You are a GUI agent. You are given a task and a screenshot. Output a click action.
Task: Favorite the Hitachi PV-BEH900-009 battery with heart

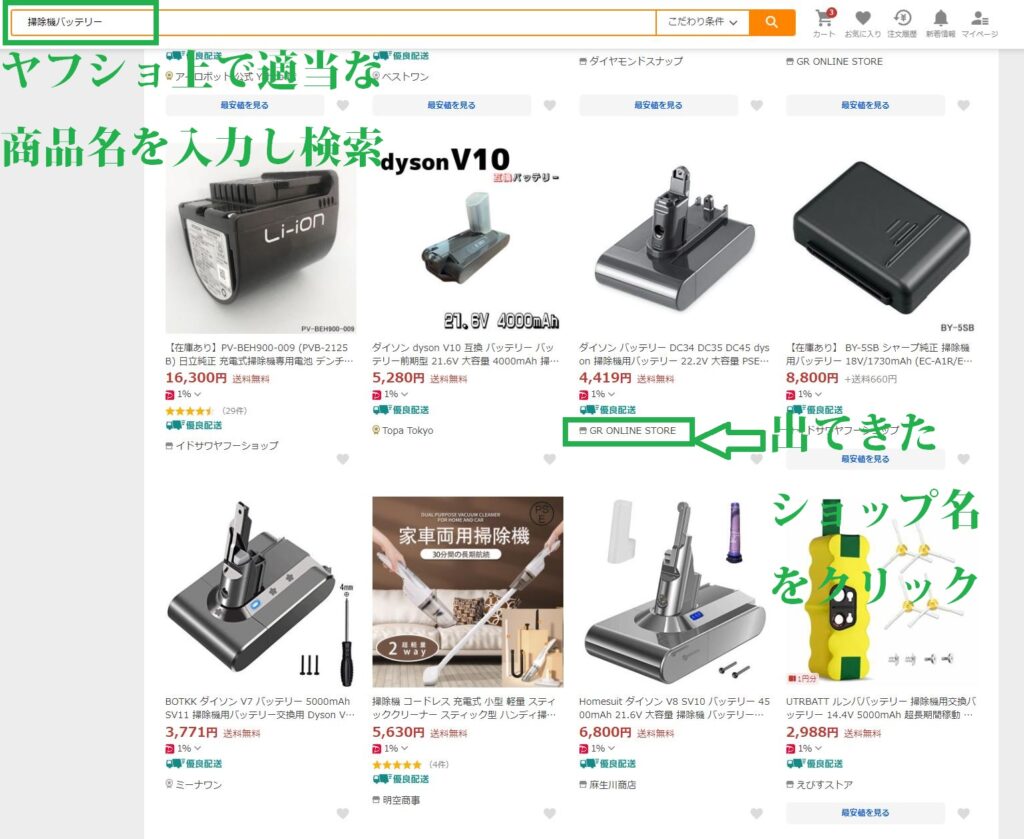(x=343, y=459)
